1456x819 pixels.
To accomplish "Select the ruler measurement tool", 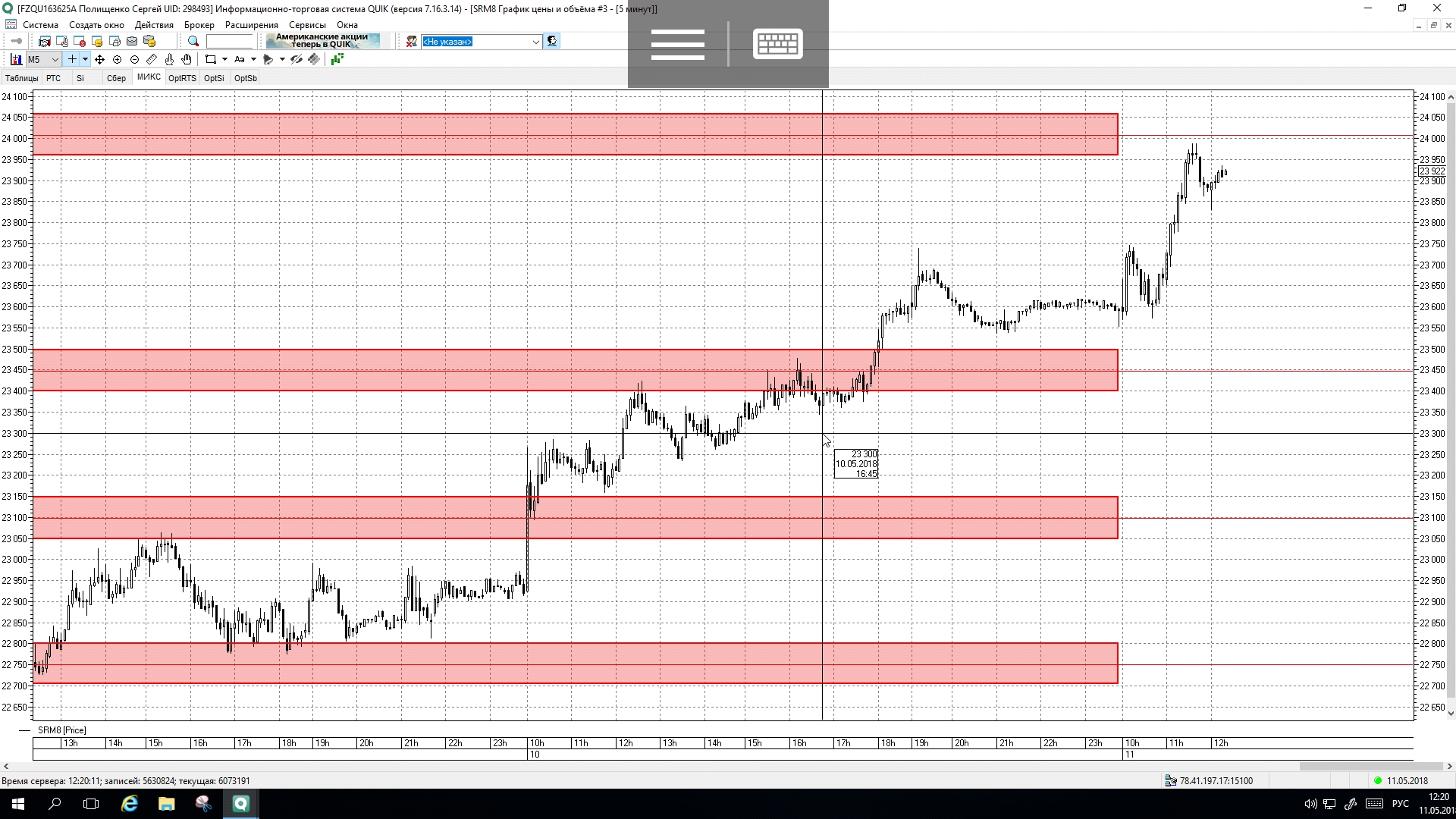I will coord(152,59).
